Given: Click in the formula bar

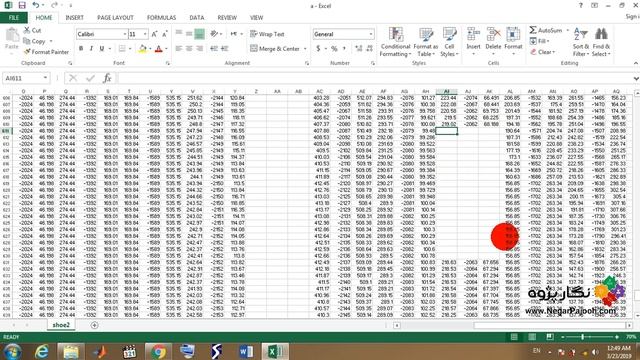Looking at the screenshot, I should pyautogui.click(x=376, y=78).
